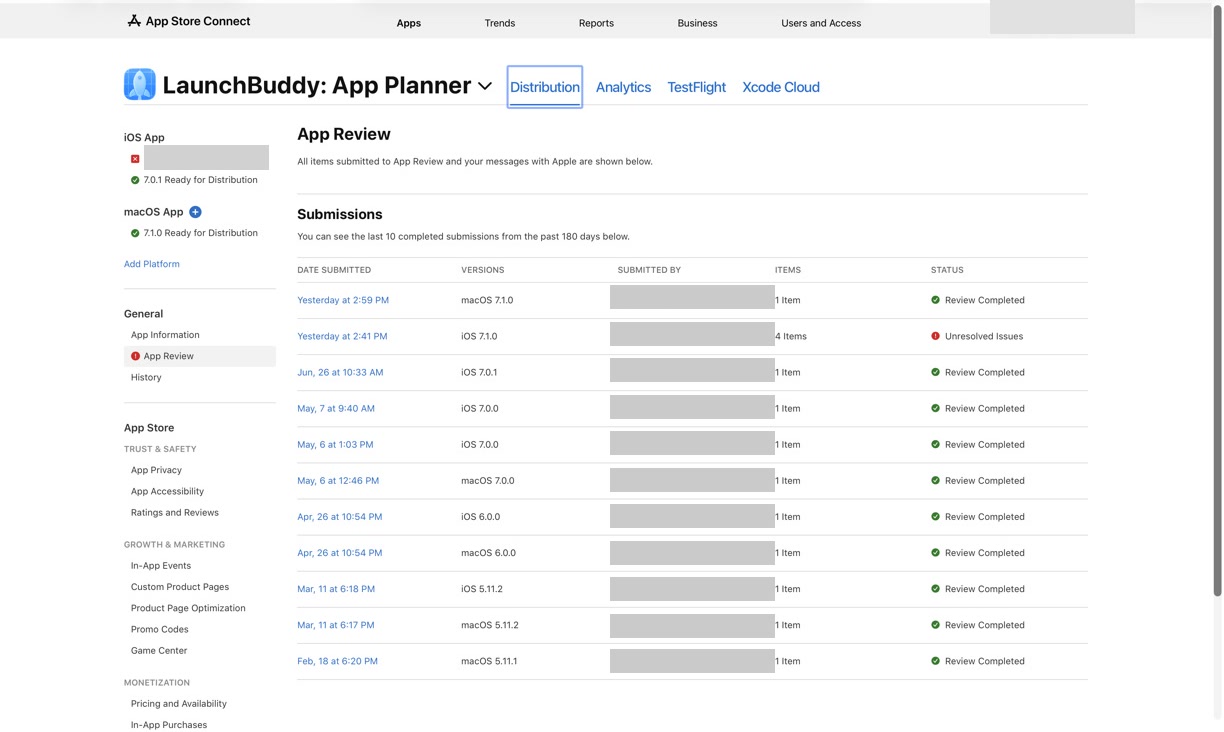The width and height of the screenshot is (1224, 732).
Task: Switch to the TestFlight tab
Action: [x=697, y=87]
